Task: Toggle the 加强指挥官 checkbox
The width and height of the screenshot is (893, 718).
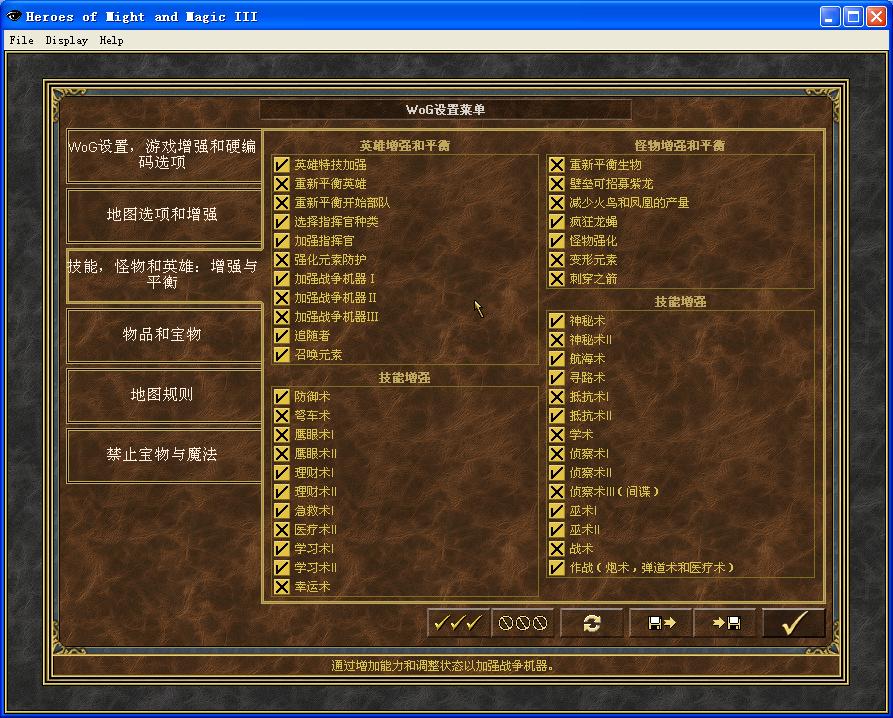Action: (281, 241)
